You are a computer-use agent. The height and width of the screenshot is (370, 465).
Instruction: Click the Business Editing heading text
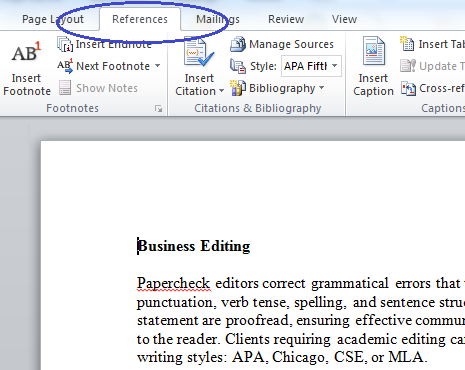[x=194, y=246]
